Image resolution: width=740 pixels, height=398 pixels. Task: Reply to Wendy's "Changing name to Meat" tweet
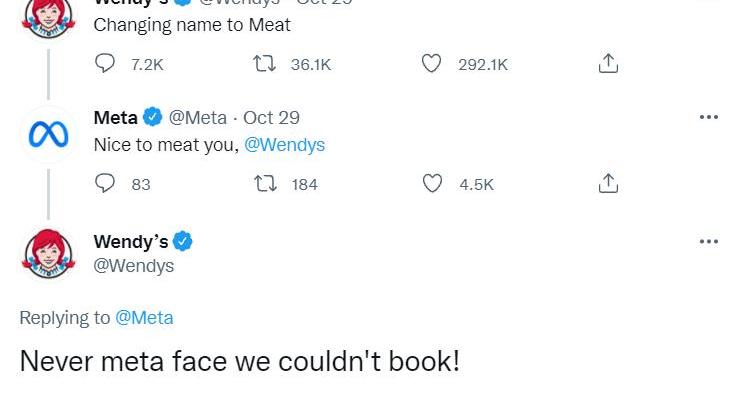pyautogui.click(x=105, y=63)
